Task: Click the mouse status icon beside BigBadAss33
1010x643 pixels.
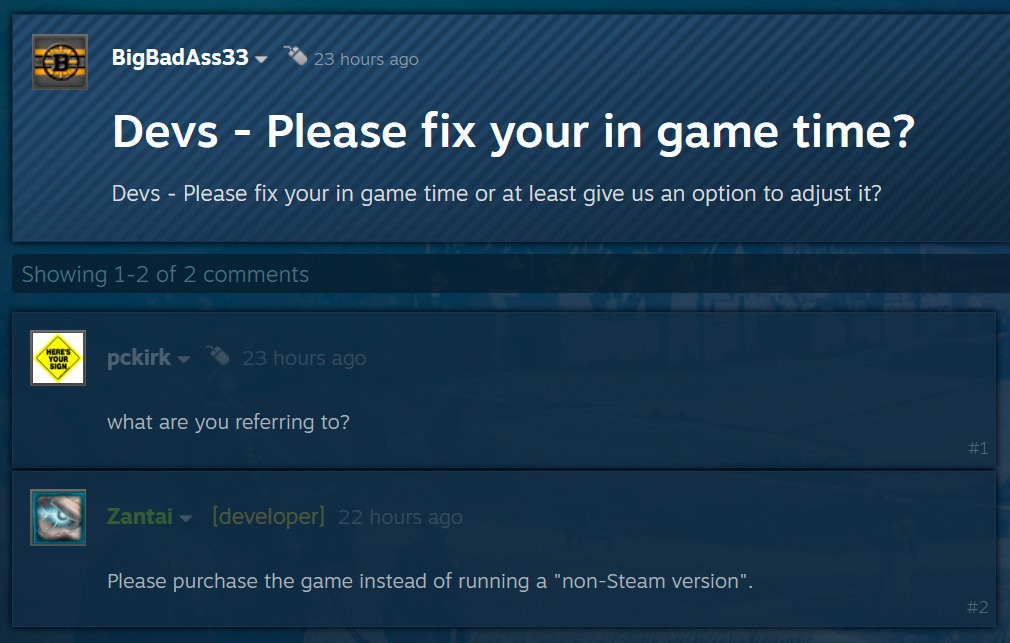Action: [295, 56]
